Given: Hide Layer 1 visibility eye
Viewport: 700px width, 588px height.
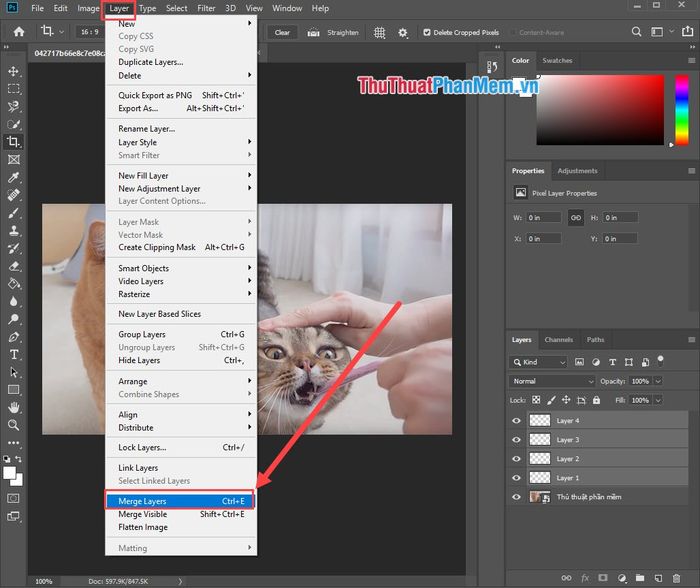Looking at the screenshot, I should 517,478.
